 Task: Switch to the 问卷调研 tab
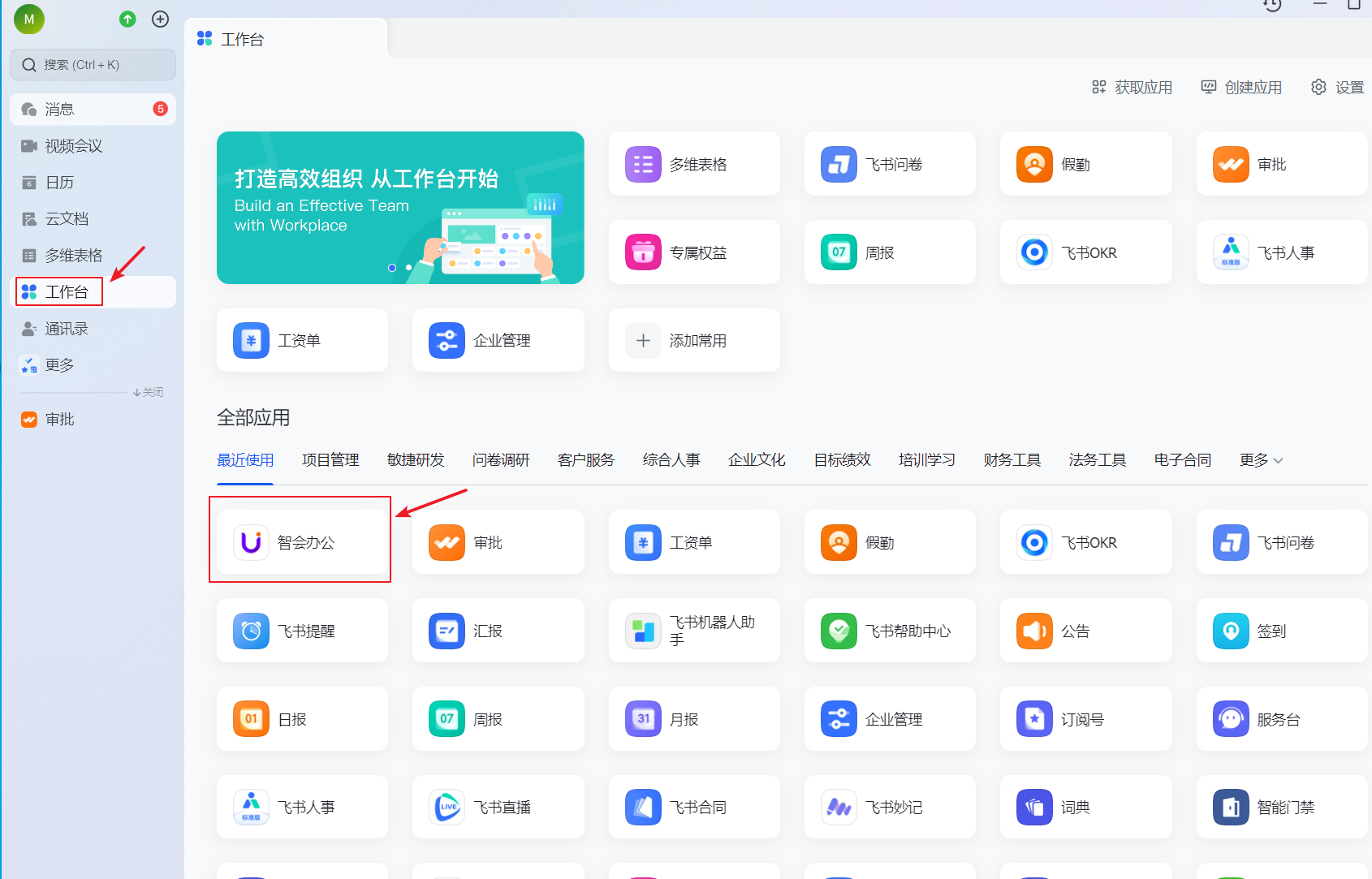click(x=501, y=460)
